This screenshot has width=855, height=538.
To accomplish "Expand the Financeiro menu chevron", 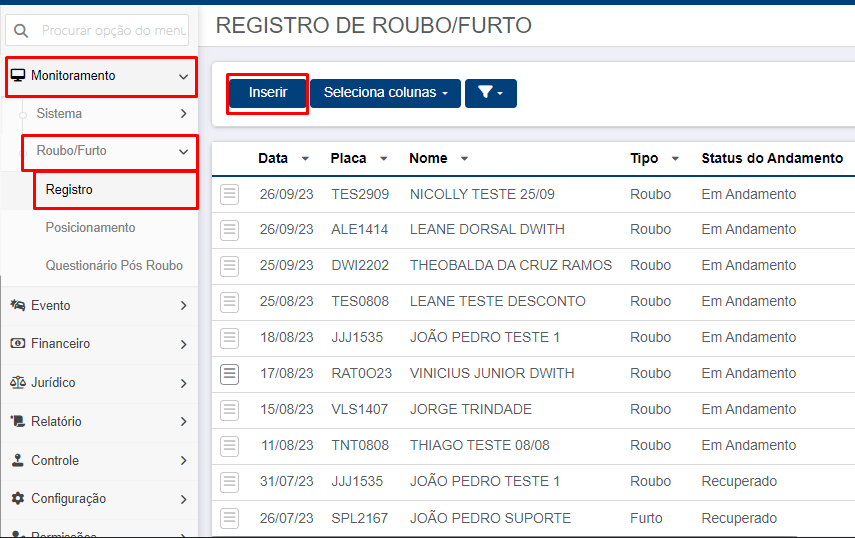I will click(x=184, y=344).
